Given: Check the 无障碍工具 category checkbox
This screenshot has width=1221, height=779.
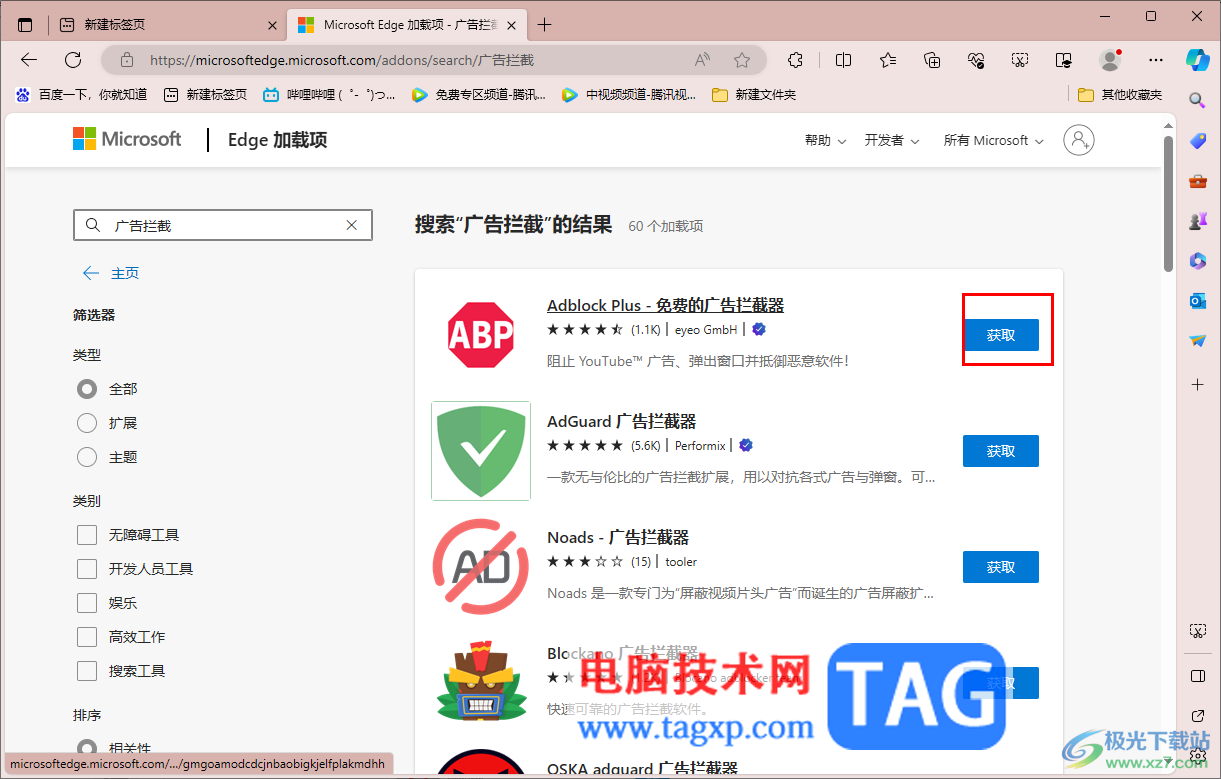Looking at the screenshot, I should click(87, 535).
